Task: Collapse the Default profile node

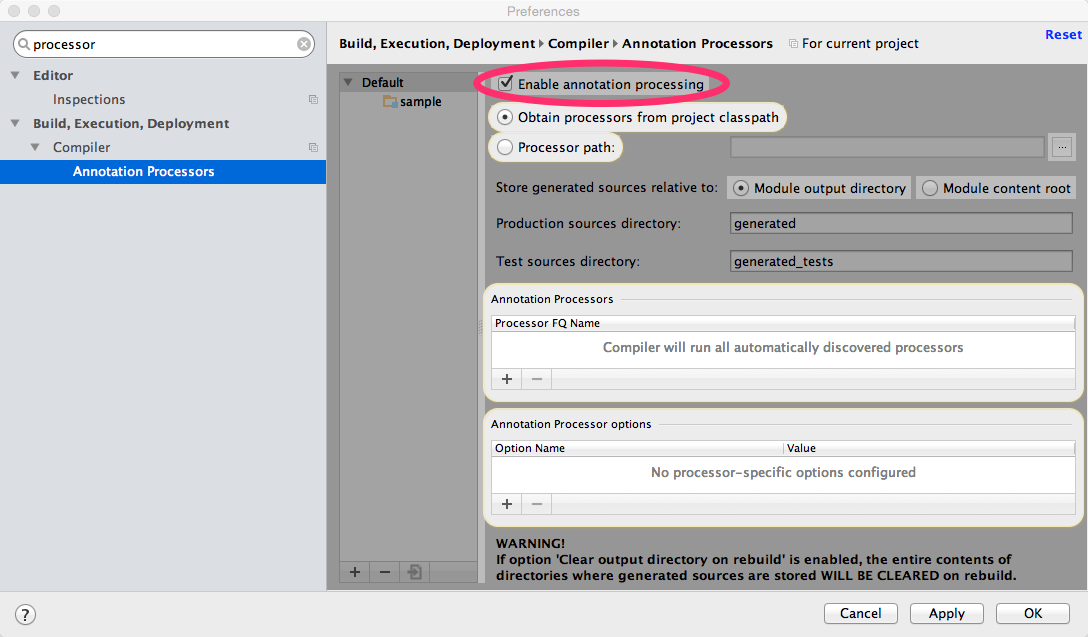Action: pyautogui.click(x=348, y=82)
